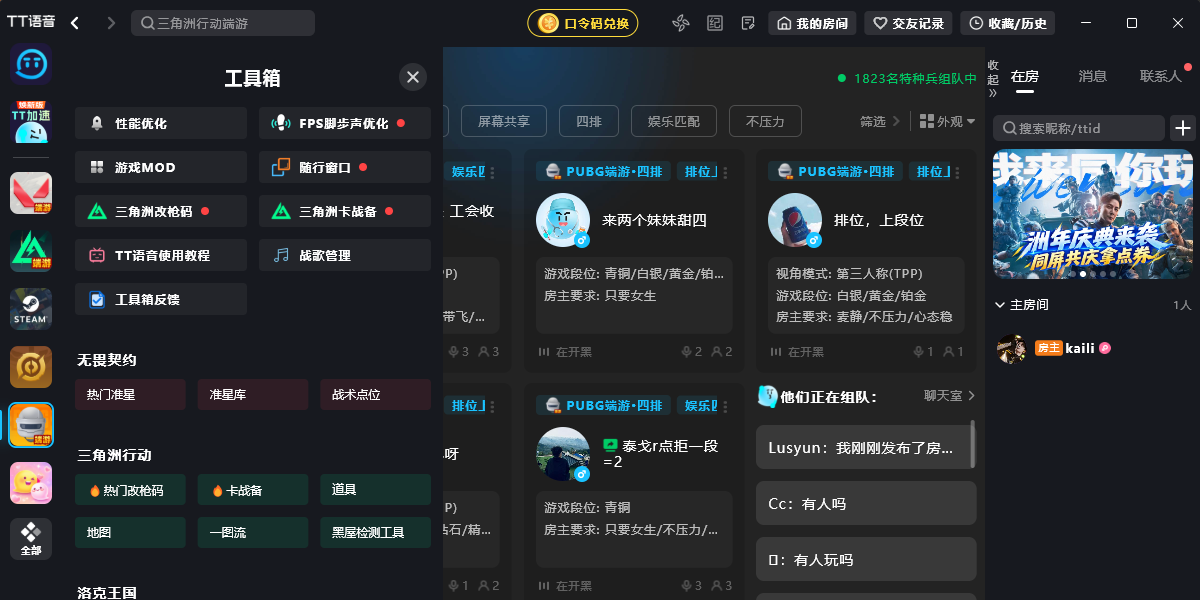The image size is (1200, 600).
Task: Open 我的房间
Action: coord(812,23)
